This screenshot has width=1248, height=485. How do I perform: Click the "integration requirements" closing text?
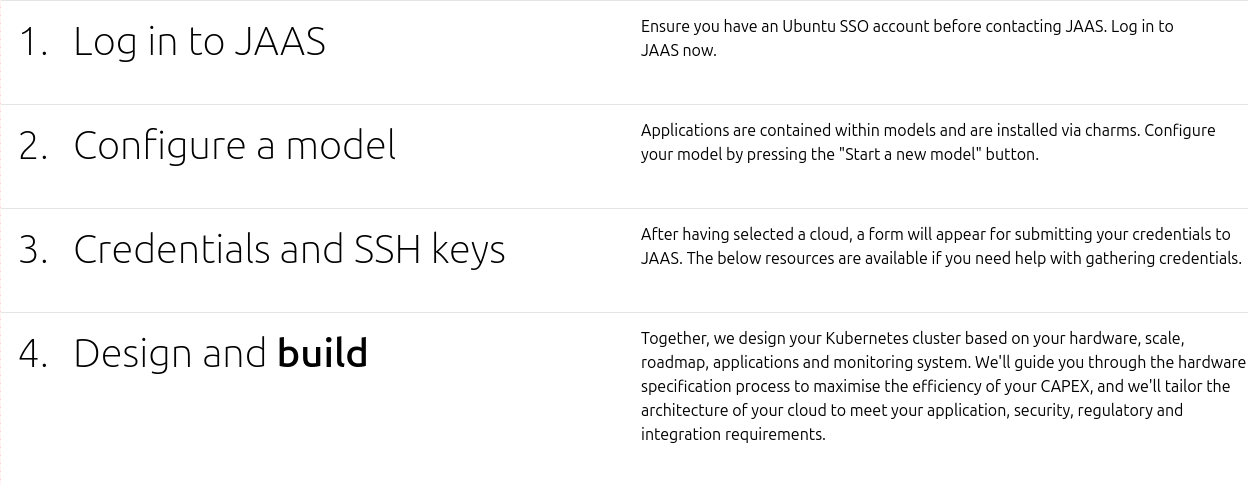[733, 434]
